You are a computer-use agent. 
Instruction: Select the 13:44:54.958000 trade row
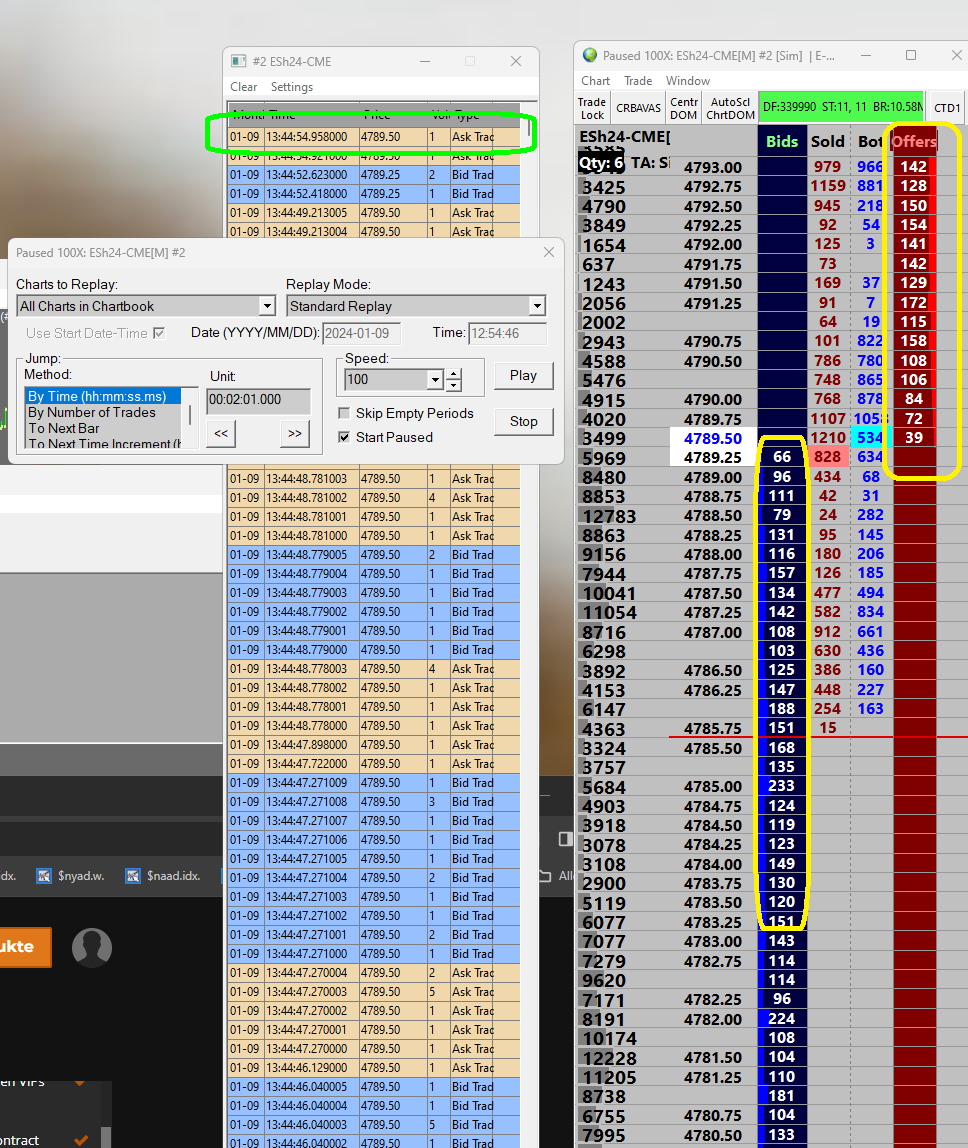(x=373, y=137)
